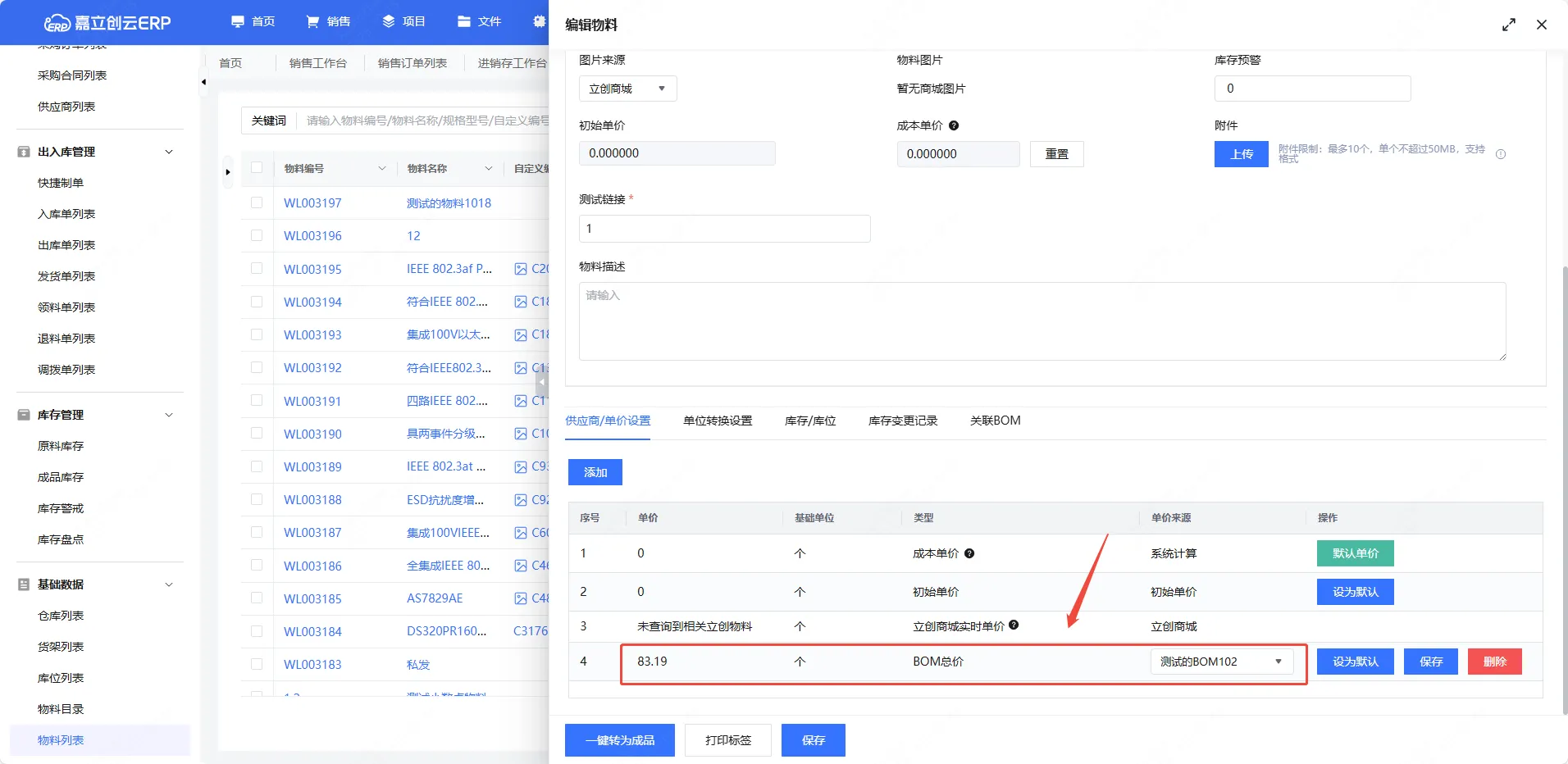The image size is (1568, 764).
Task: Click the 出入库管理 section icon in sidebar
Action: coord(24,152)
